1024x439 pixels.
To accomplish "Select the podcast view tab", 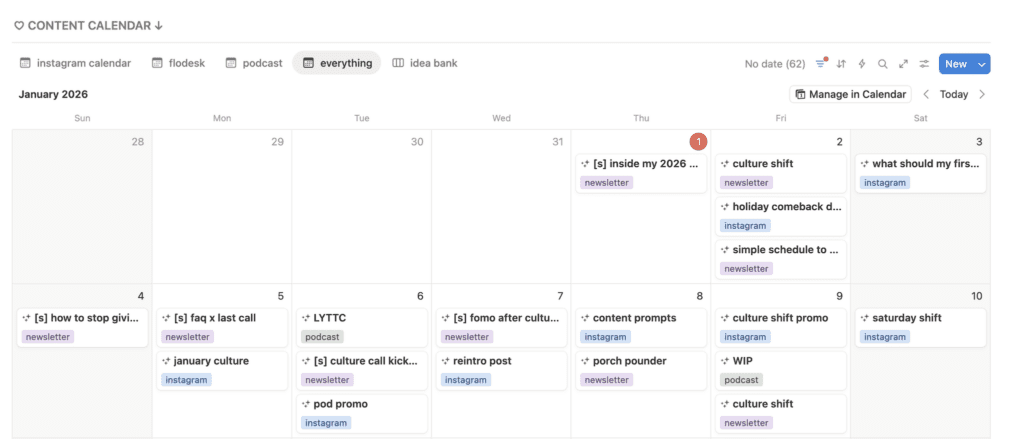I will 254,63.
